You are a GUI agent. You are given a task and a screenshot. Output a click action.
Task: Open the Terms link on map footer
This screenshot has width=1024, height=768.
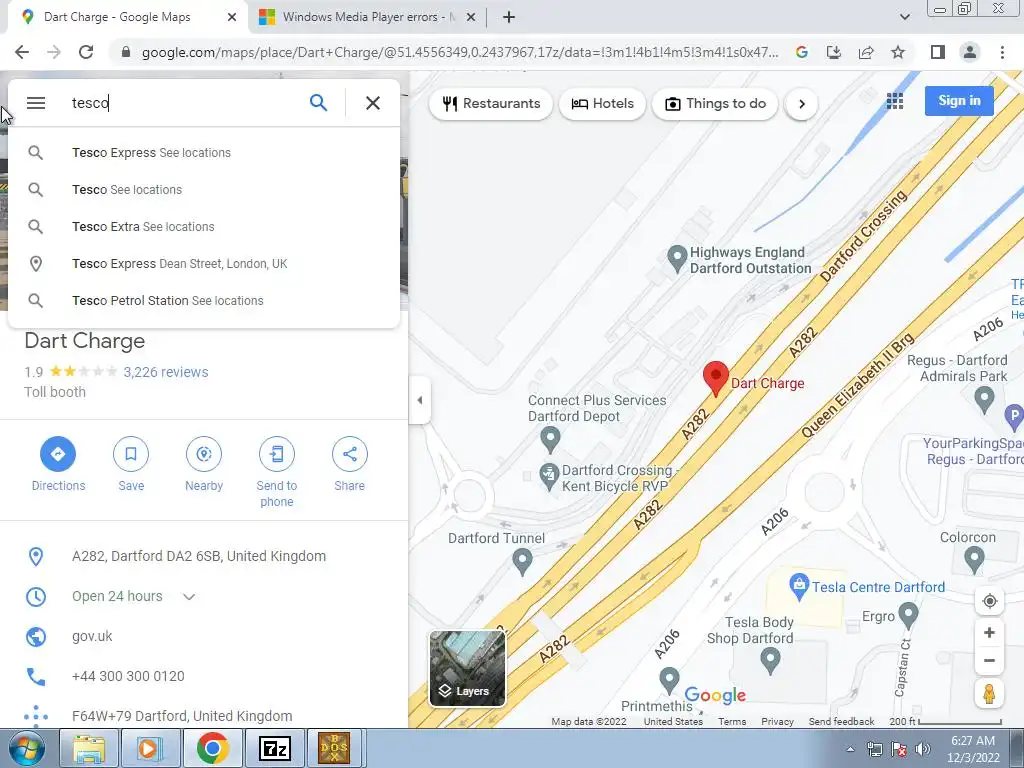(x=732, y=722)
